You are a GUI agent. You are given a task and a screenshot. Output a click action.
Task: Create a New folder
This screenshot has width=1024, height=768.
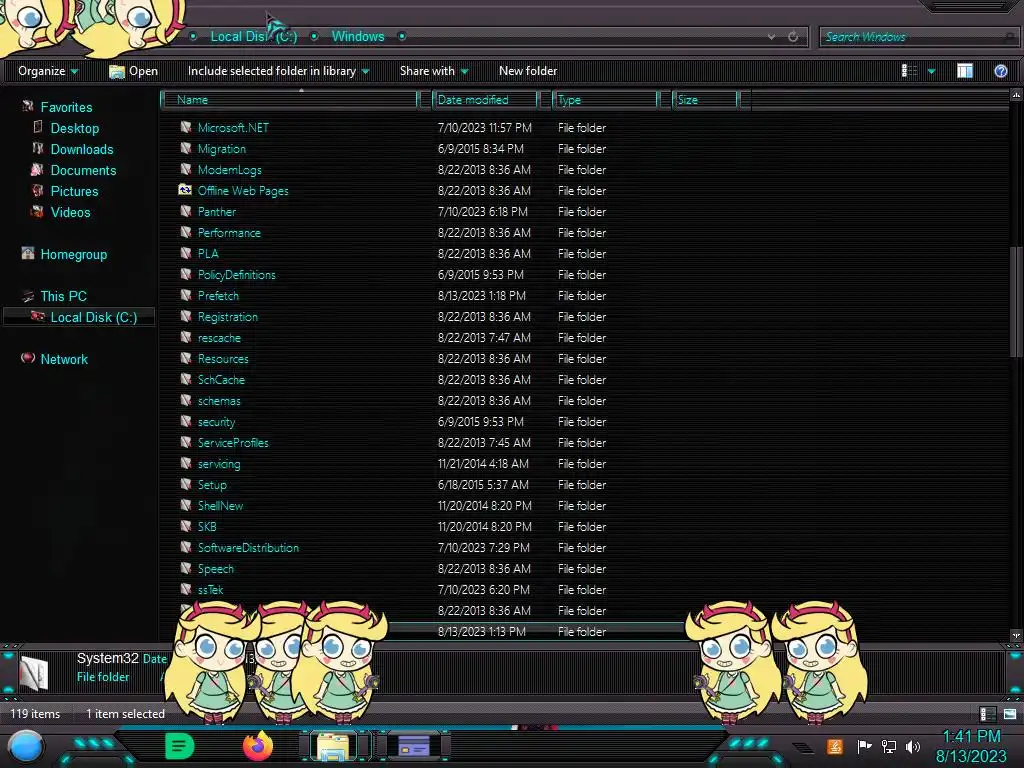coord(528,71)
